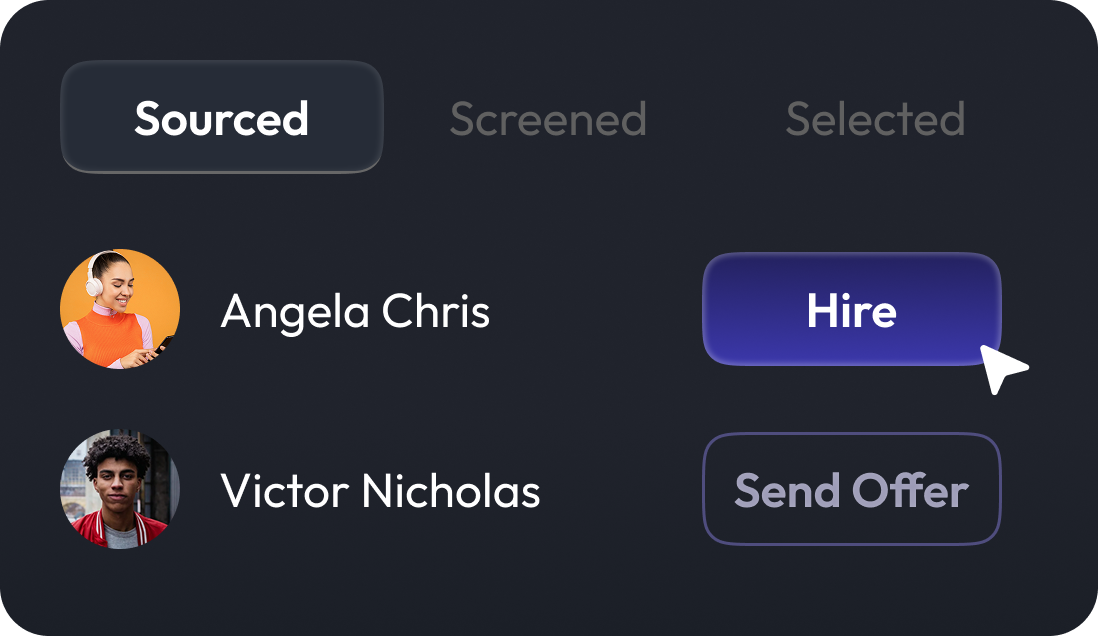1098x636 pixels.
Task: Switch to the Sourced tab
Action: click(x=221, y=118)
